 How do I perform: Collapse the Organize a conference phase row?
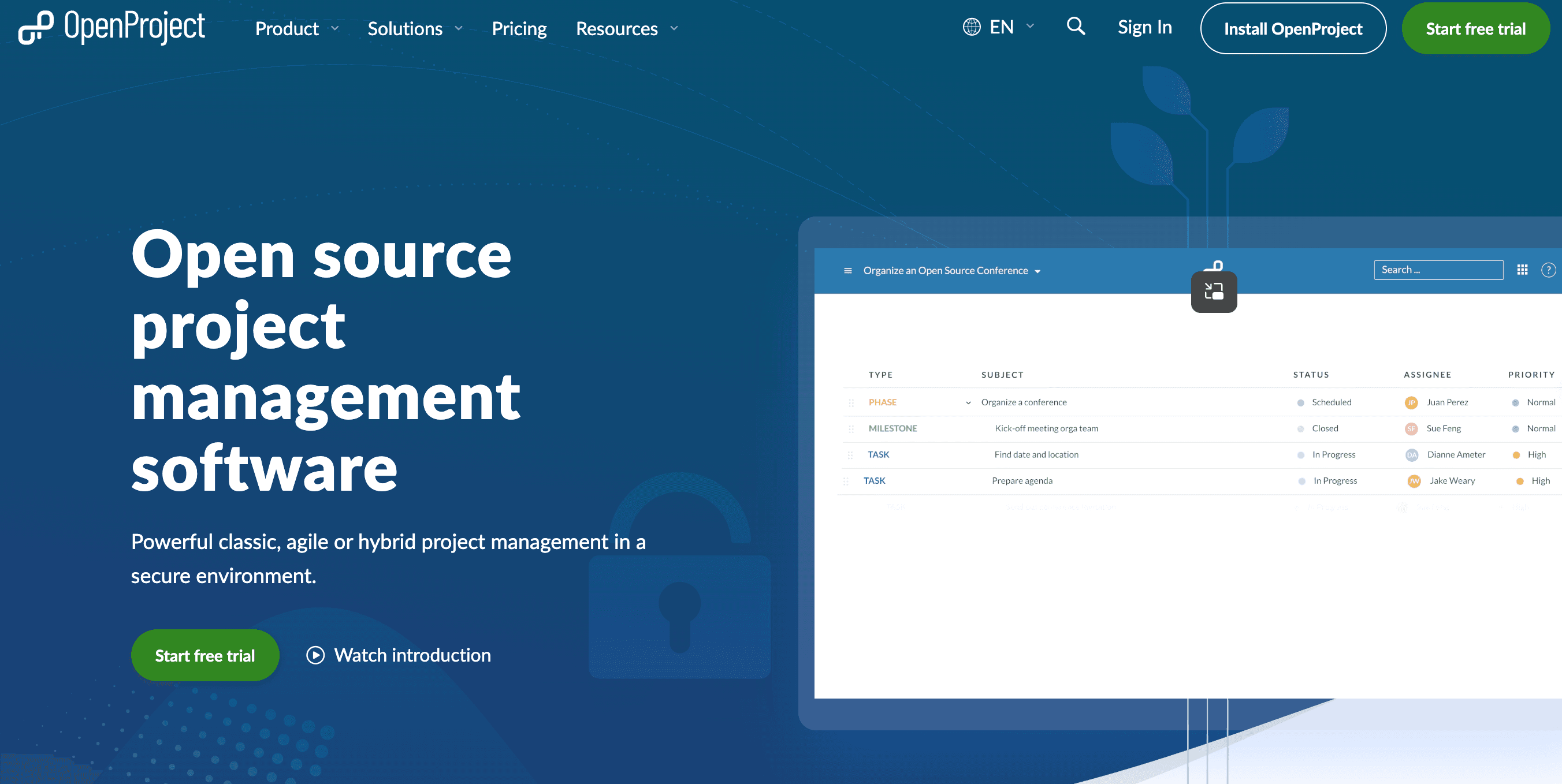[968, 402]
